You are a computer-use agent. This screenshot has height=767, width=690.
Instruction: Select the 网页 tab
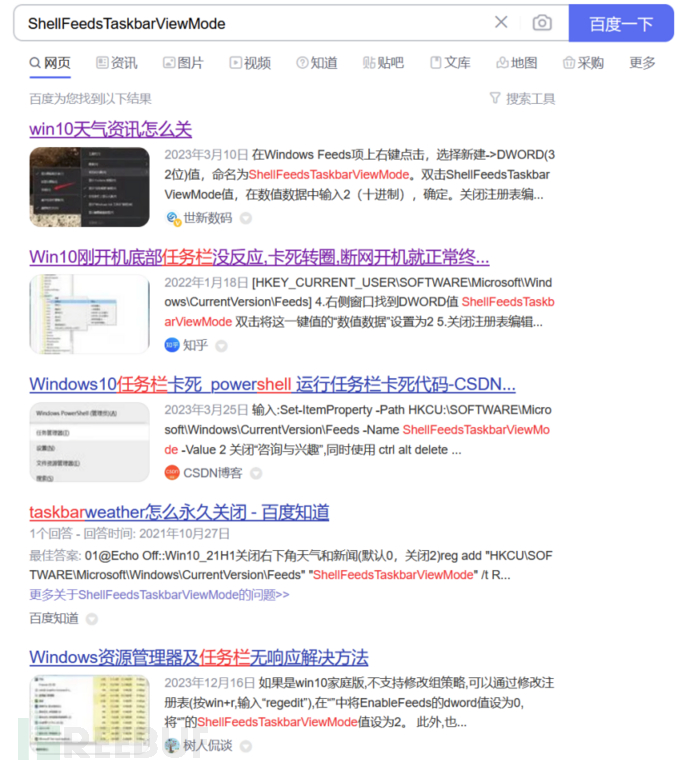[x=50, y=63]
